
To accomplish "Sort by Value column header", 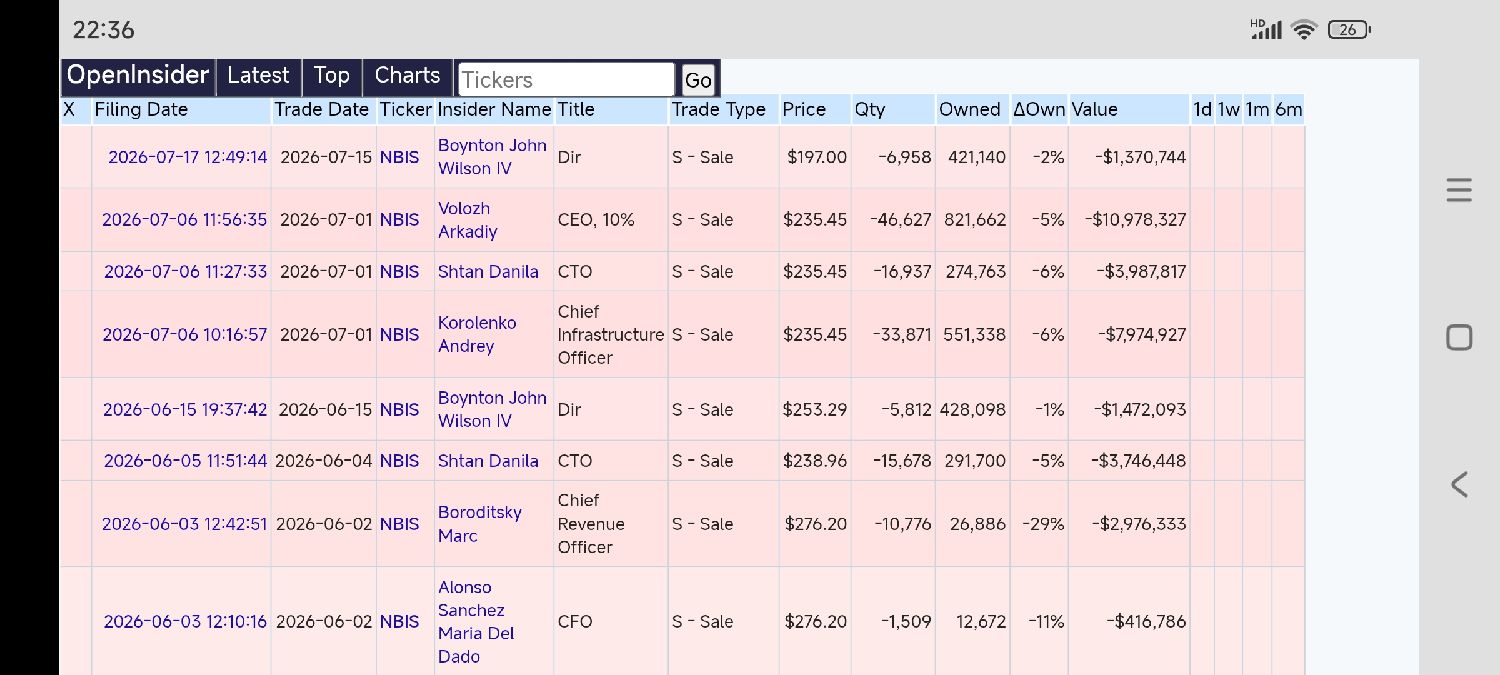I will point(1094,110).
